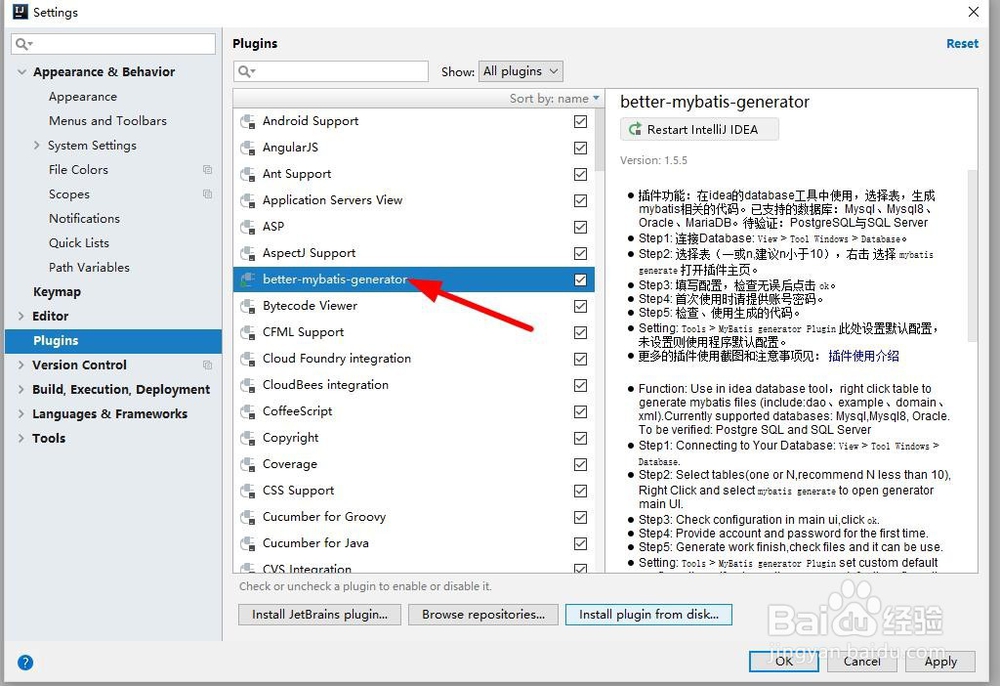Screen dimensions: 1000x686
Task: Select Keymap in settings tree
Action: (57, 292)
